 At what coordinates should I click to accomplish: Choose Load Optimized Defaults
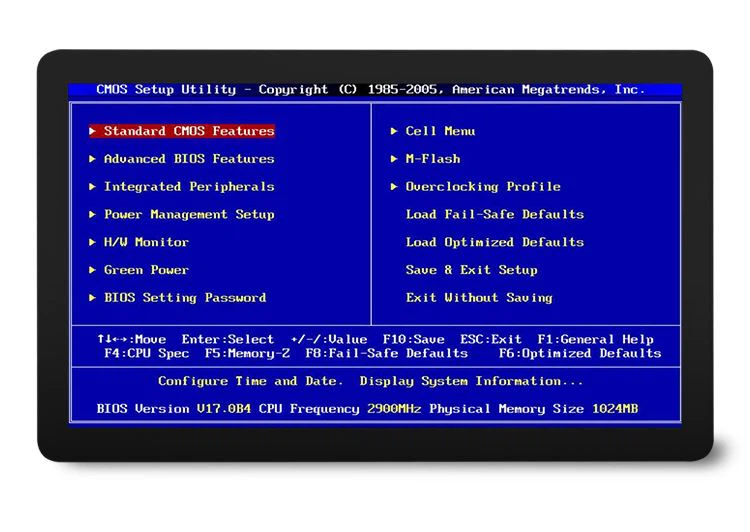494,242
